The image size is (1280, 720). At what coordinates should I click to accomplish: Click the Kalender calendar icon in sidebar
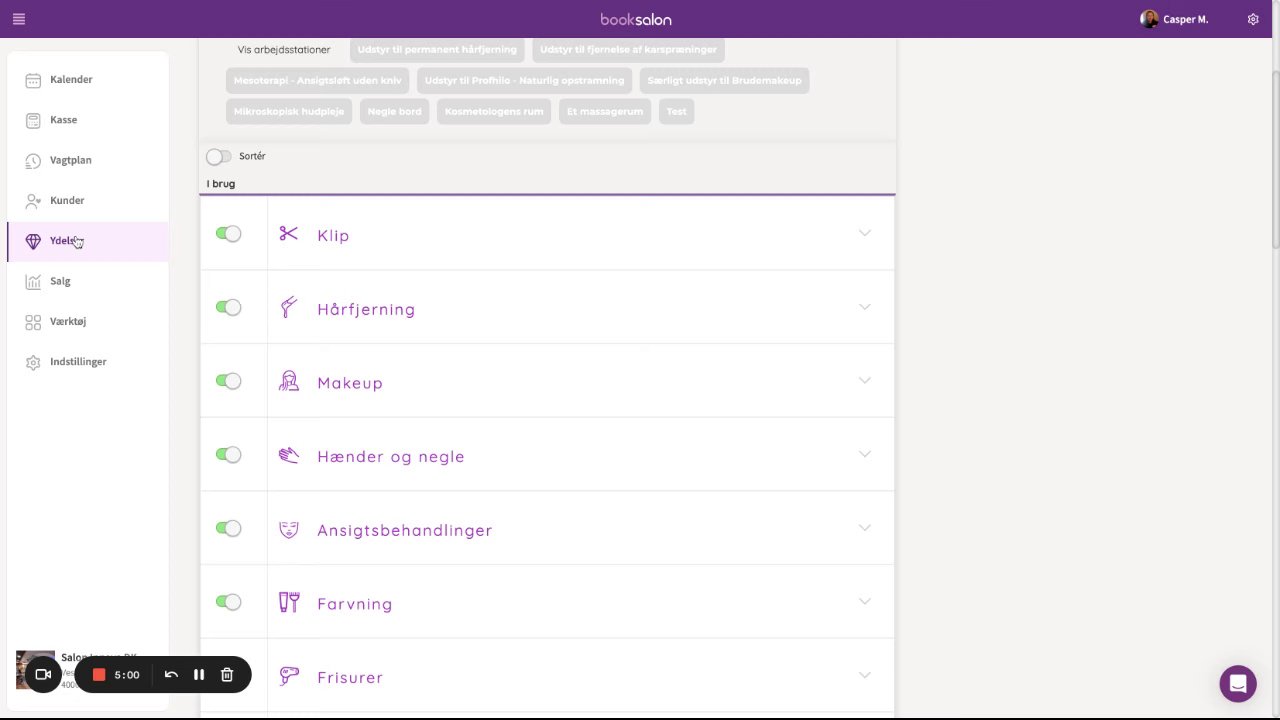(x=33, y=80)
